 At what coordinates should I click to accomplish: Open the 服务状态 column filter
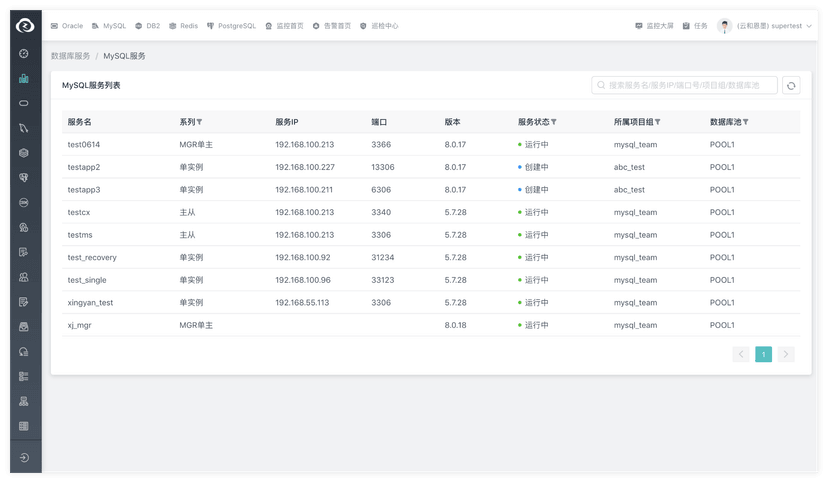553,122
